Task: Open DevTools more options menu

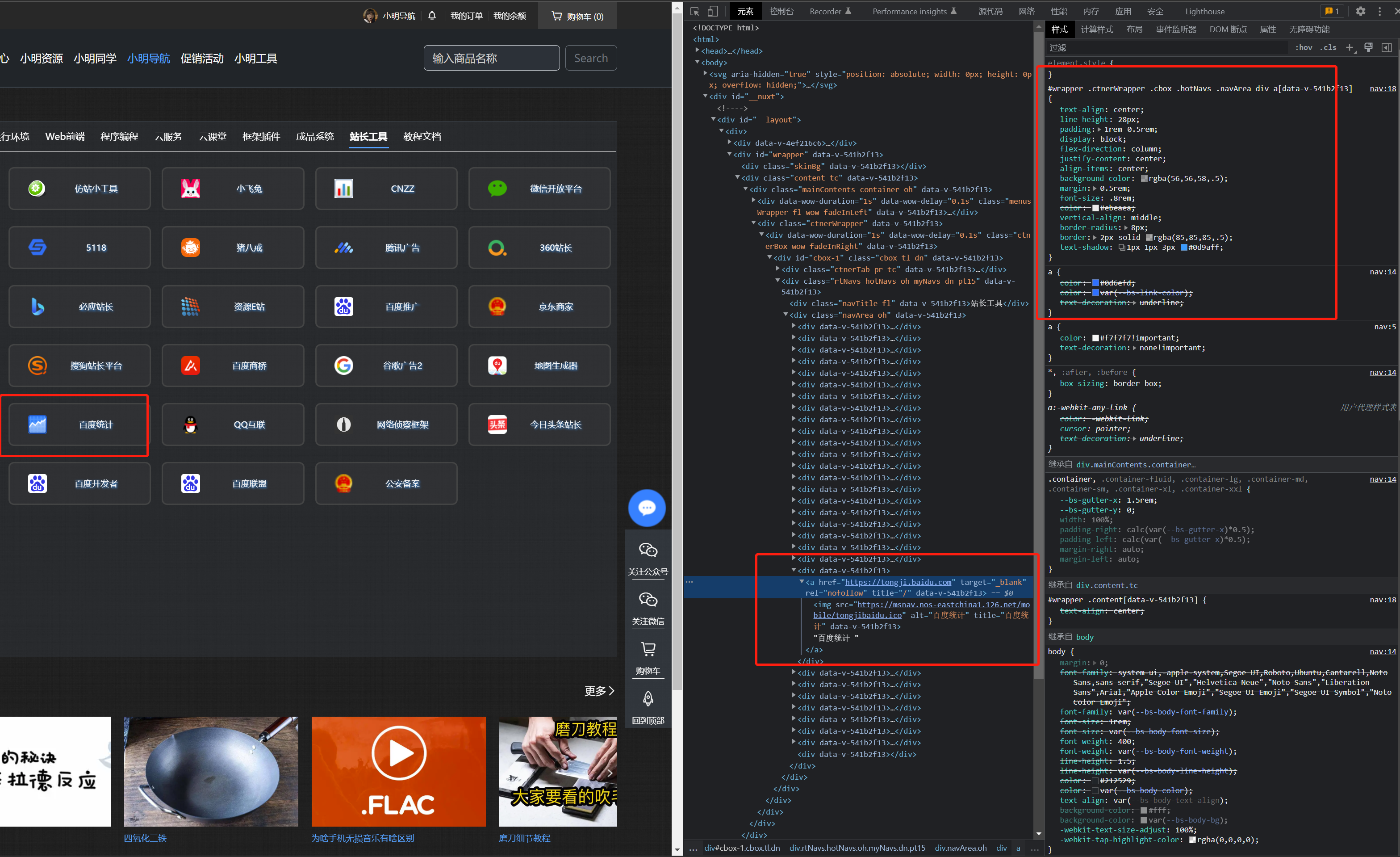Action: point(1379,11)
